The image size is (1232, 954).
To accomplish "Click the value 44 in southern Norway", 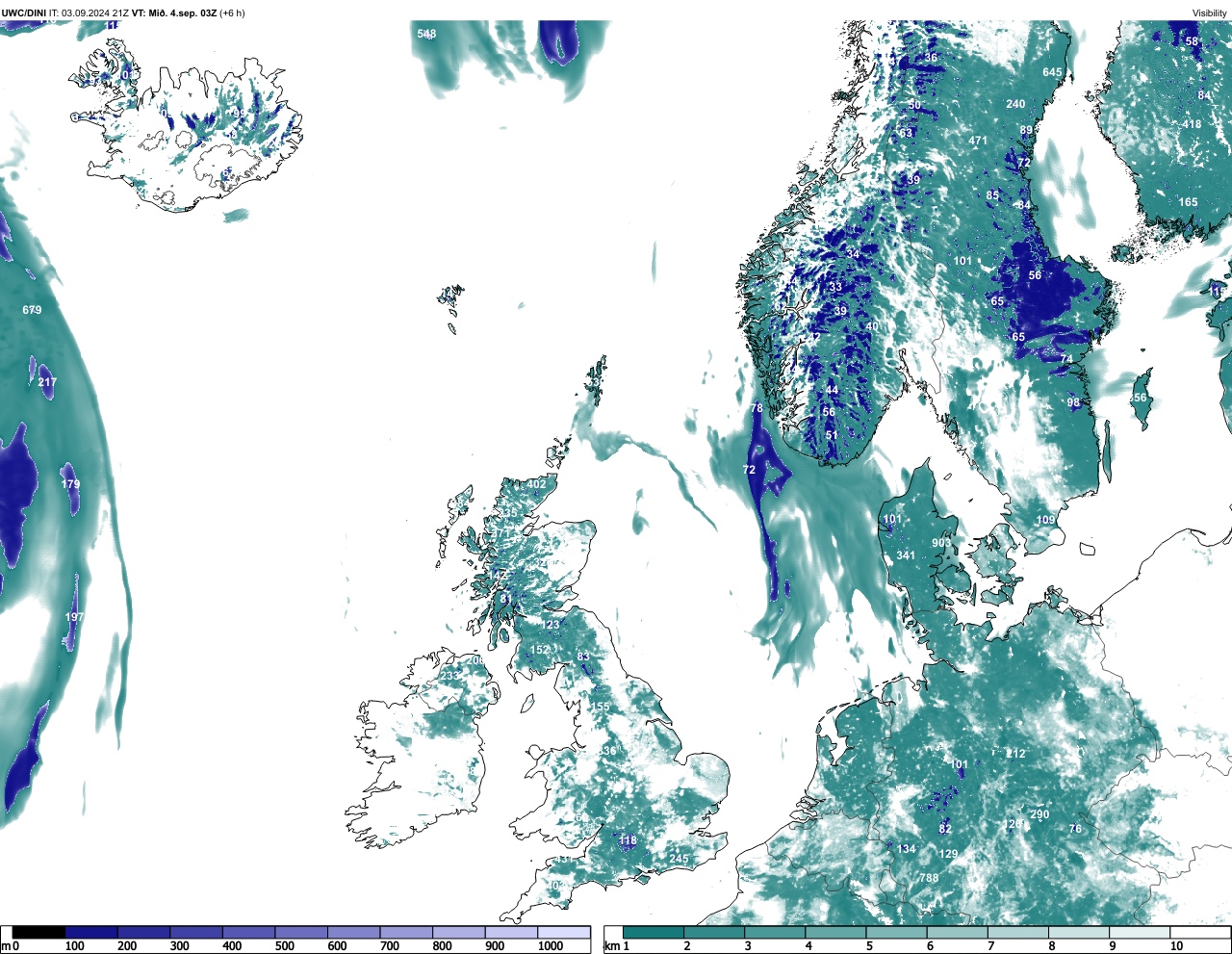I will point(833,390).
